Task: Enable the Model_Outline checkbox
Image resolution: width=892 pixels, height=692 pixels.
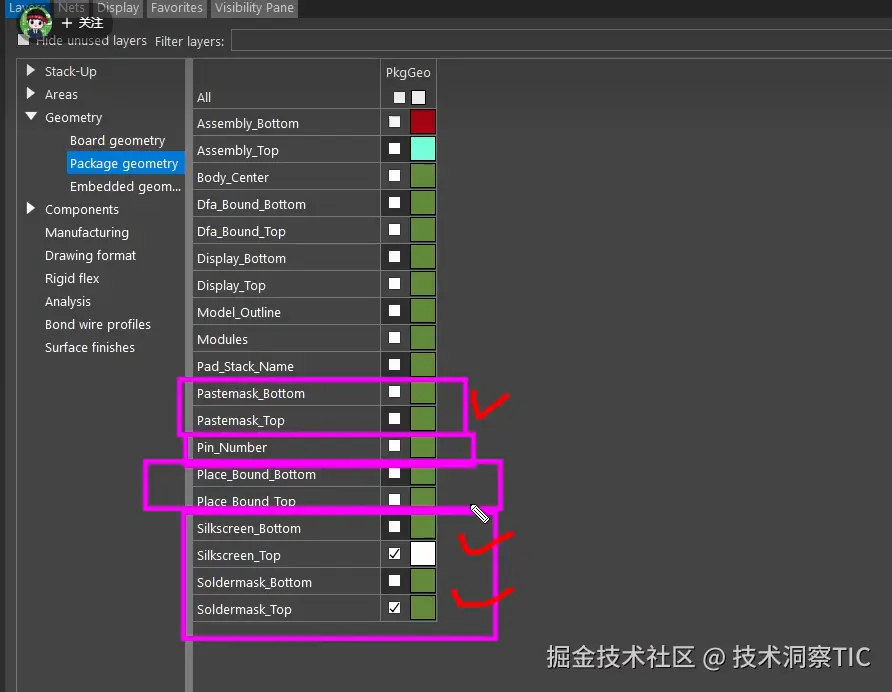Action: (x=394, y=311)
